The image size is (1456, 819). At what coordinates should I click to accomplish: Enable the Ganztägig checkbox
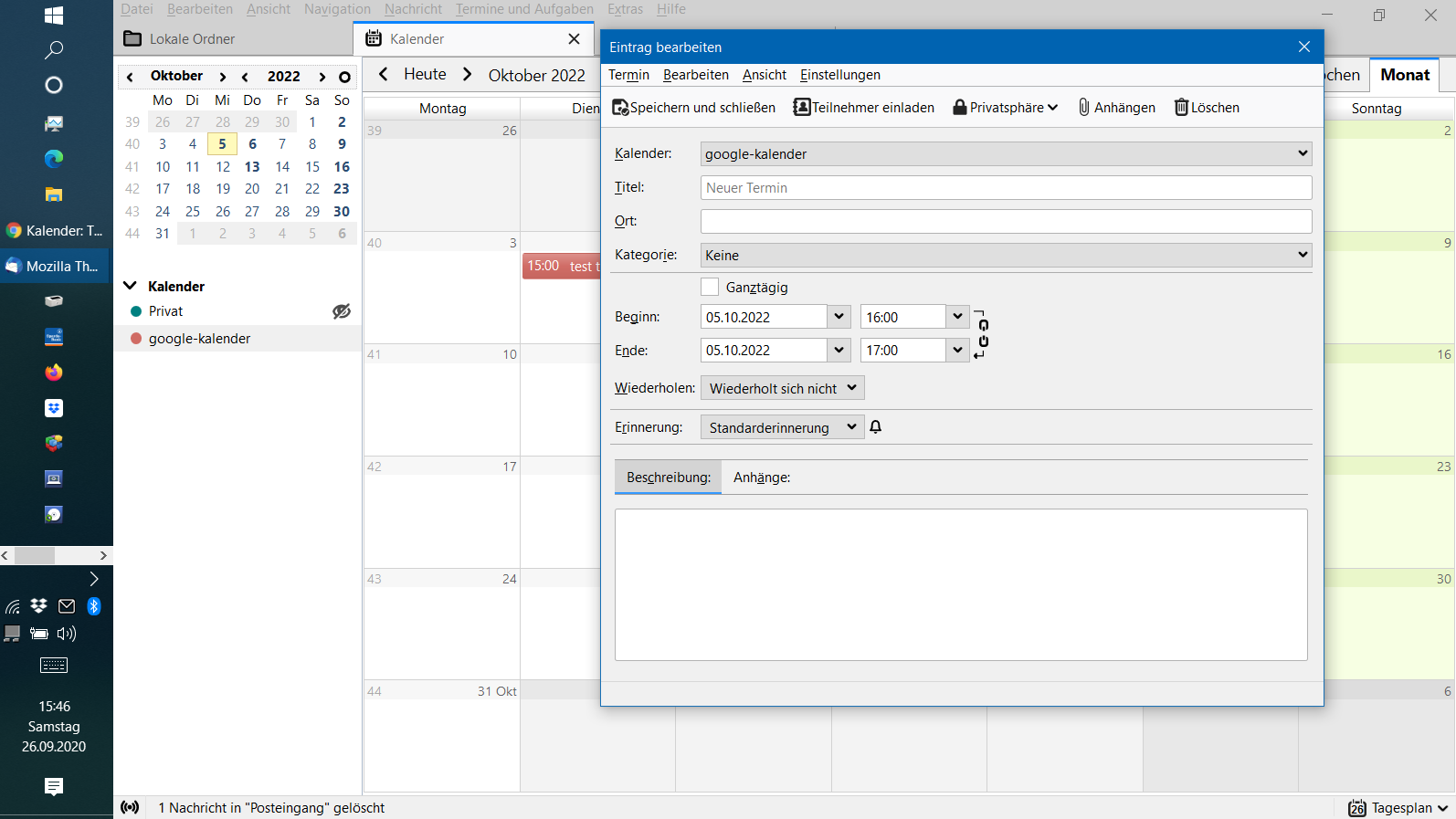[710, 287]
